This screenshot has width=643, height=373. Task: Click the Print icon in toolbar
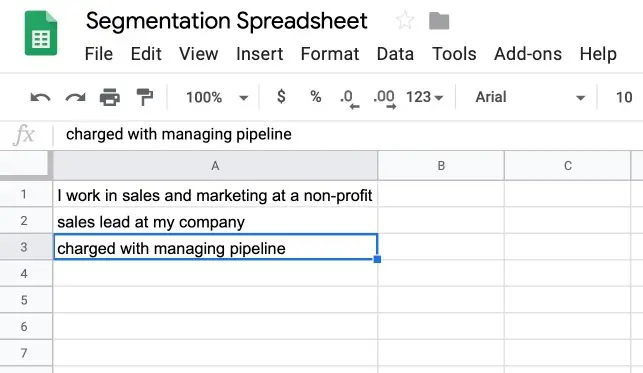[110, 97]
